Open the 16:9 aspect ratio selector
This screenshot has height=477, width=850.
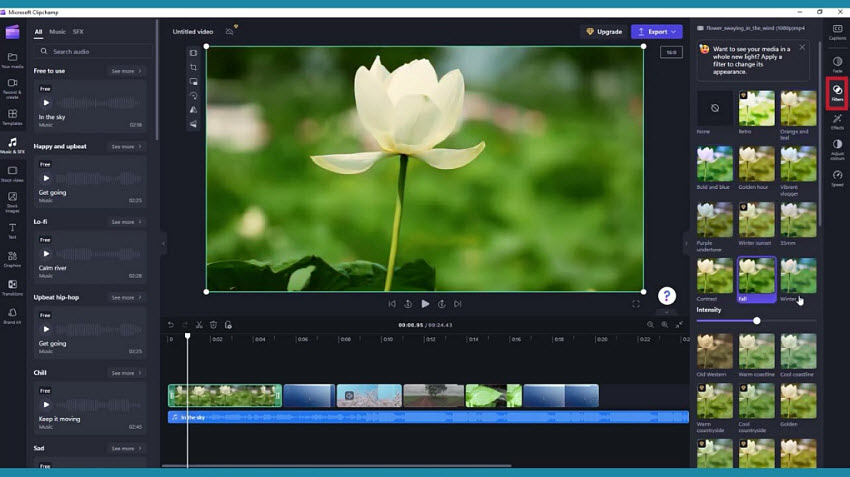click(x=671, y=53)
